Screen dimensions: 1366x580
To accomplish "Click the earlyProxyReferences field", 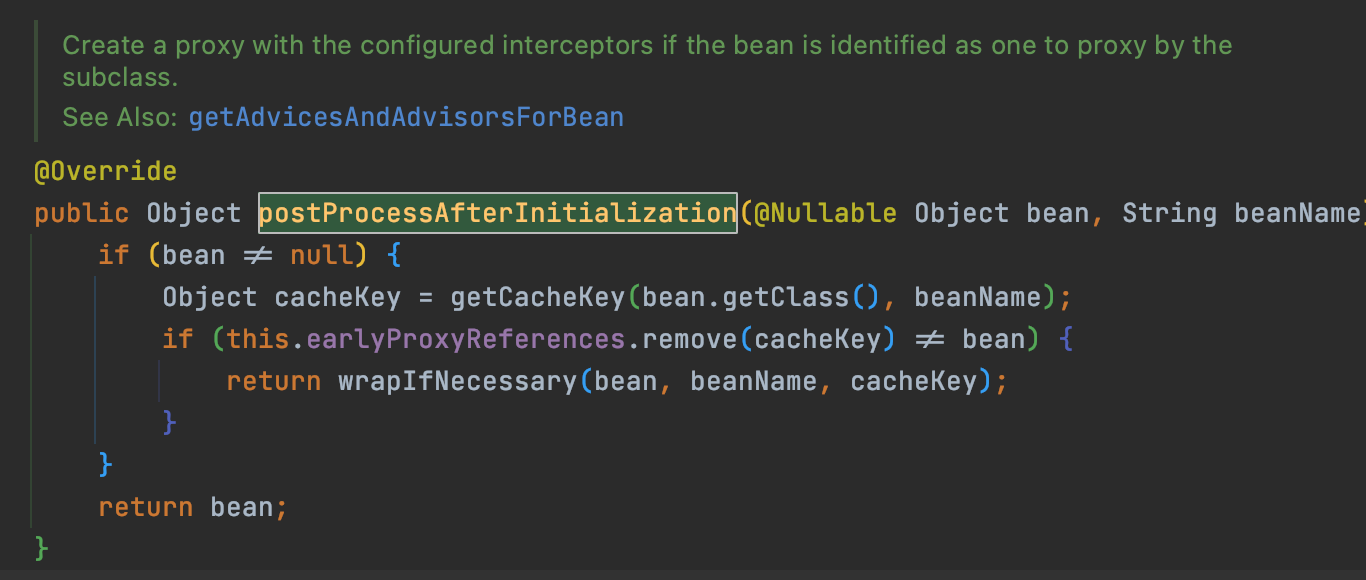I will coord(465,339).
